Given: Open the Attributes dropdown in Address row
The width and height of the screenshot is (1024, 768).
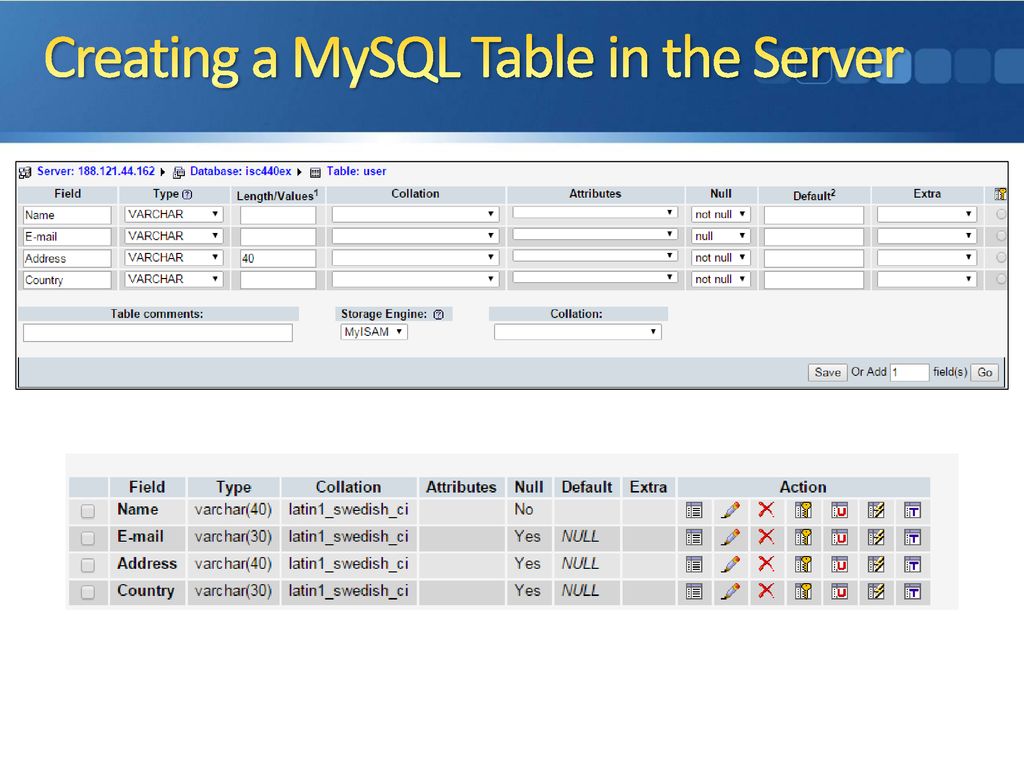Looking at the screenshot, I should pyautogui.click(x=595, y=256).
